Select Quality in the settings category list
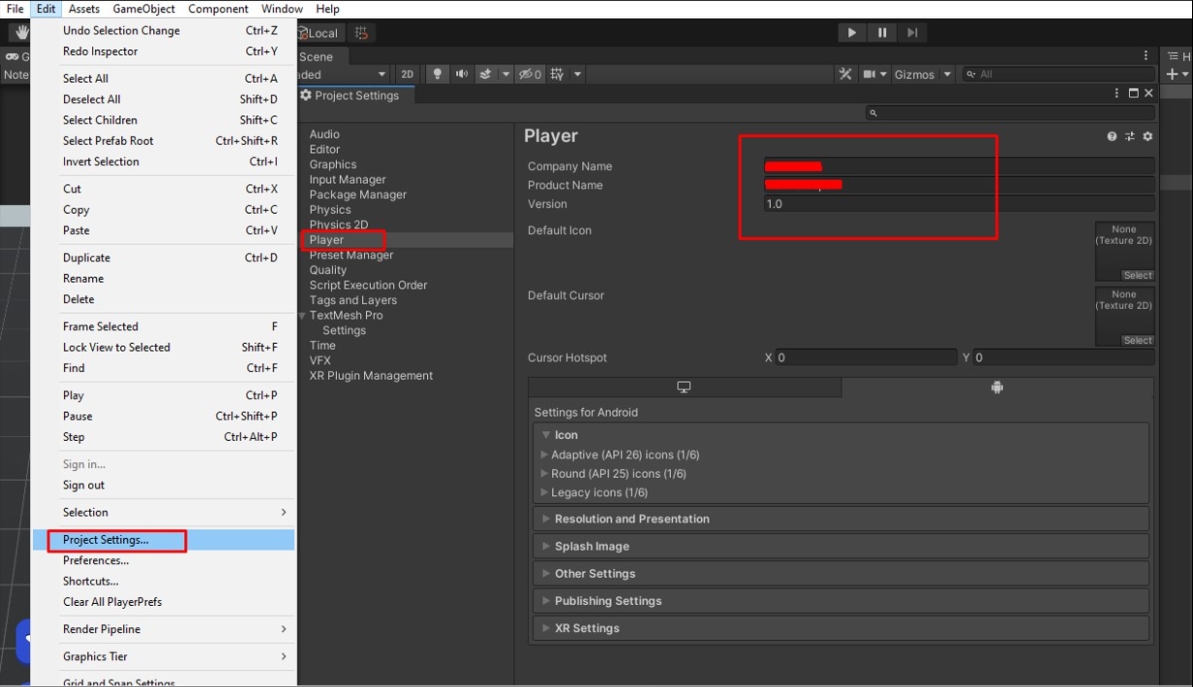Screen dimensions: 1193x687 point(328,270)
